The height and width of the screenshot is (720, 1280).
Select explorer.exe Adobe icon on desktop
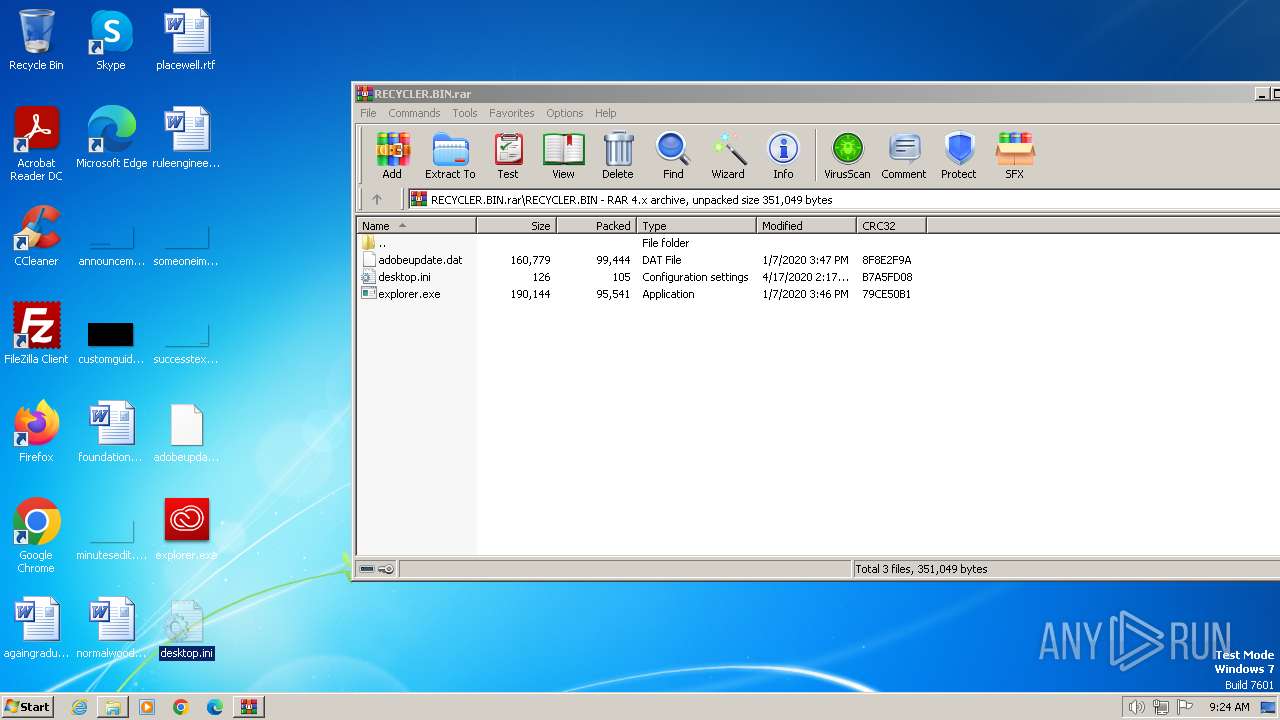(186, 530)
